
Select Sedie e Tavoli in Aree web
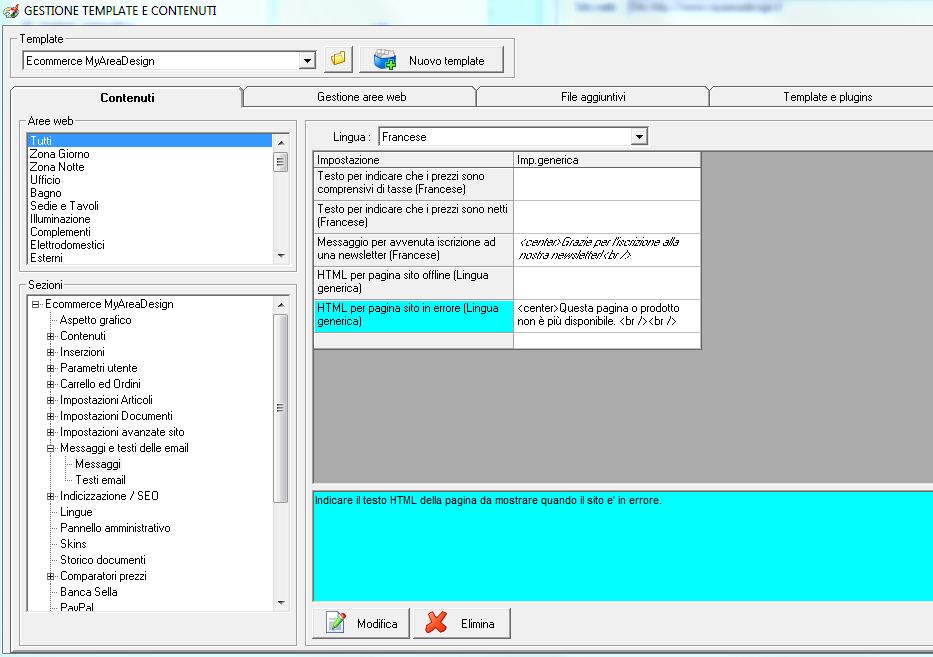pos(150,207)
